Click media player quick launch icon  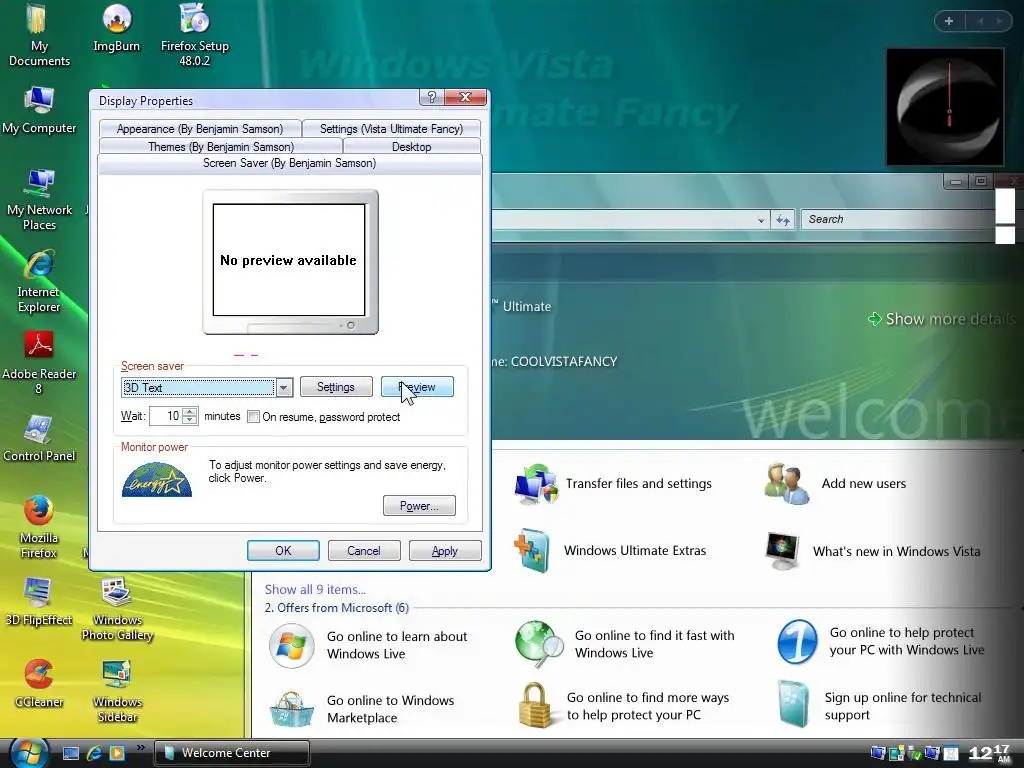[x=116, y=753]
